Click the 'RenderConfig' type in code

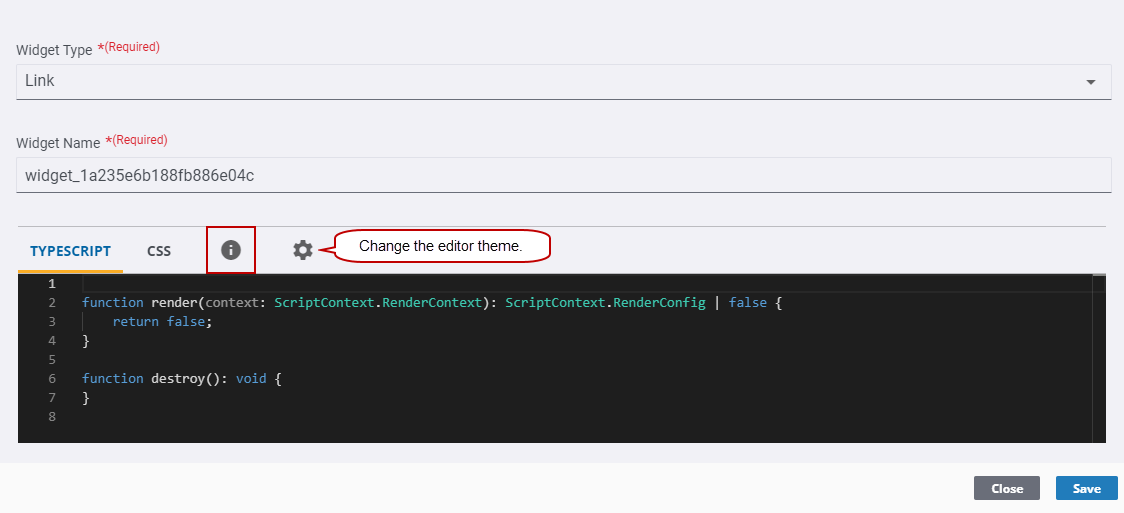pyautogui.click(x=658, y=302)
